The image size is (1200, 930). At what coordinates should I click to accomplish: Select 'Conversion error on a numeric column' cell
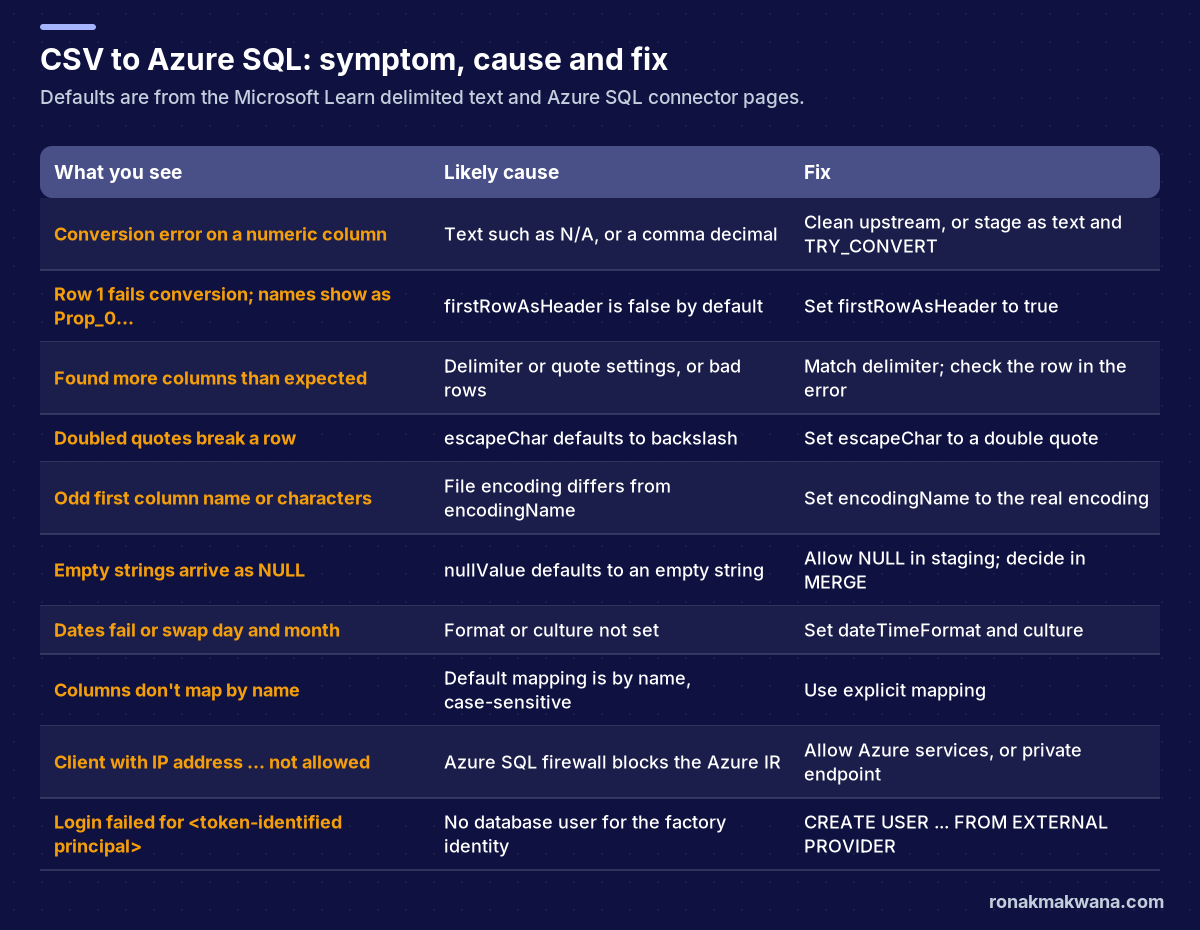(220, 234)
